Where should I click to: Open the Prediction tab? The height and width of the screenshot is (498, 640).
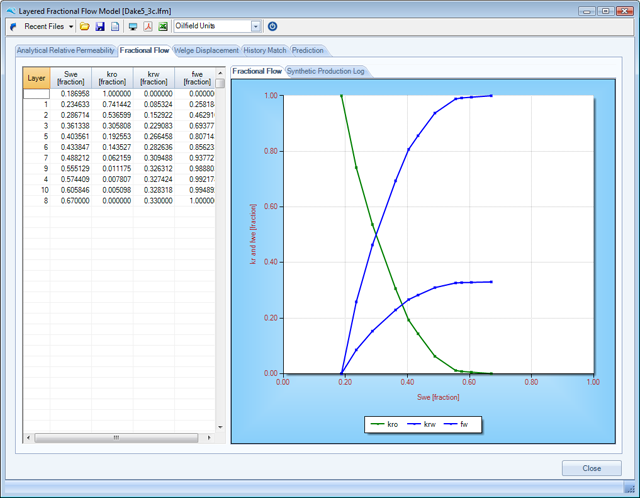coord(308,50)
